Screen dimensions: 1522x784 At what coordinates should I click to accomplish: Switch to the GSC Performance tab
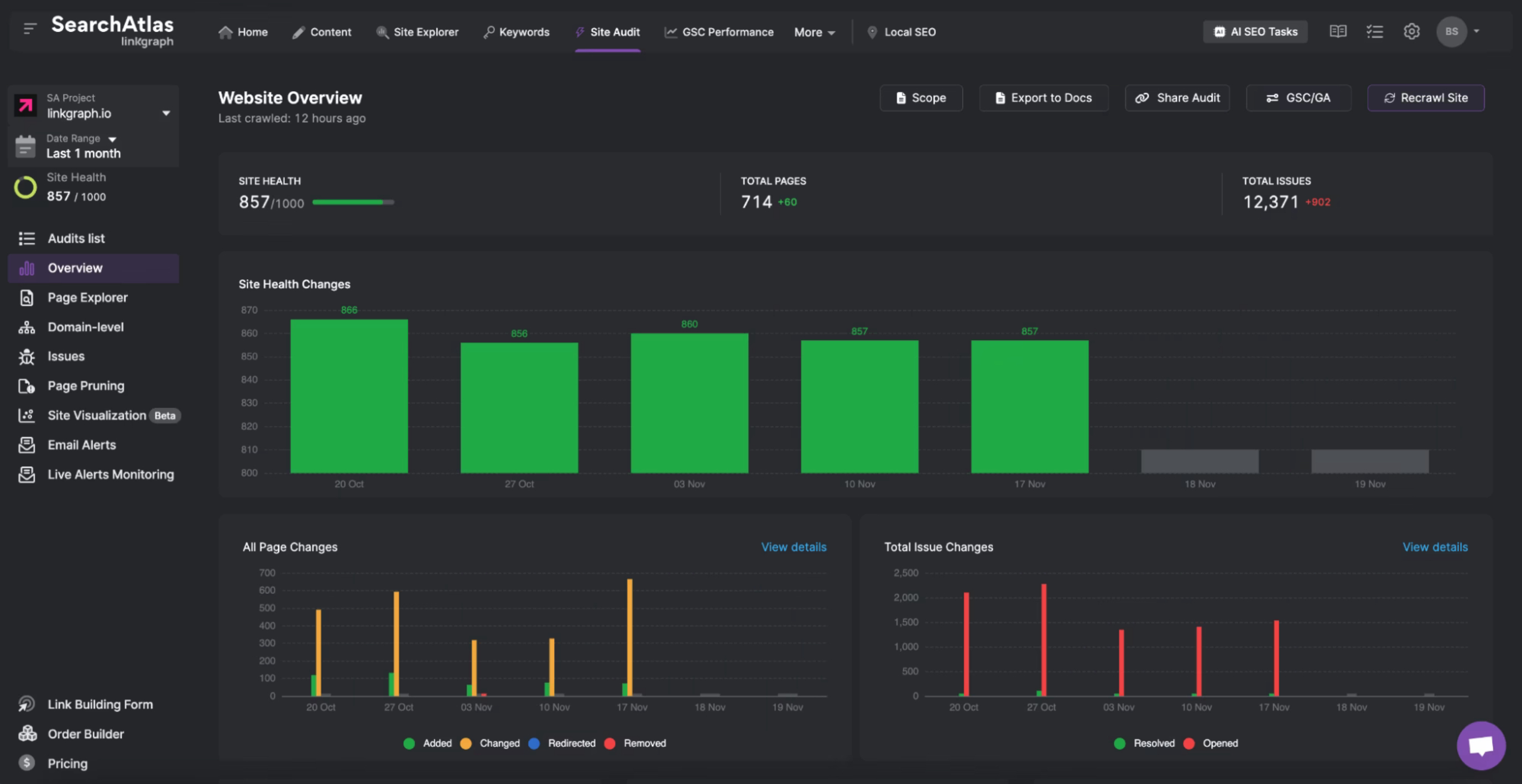pos(718,32)
